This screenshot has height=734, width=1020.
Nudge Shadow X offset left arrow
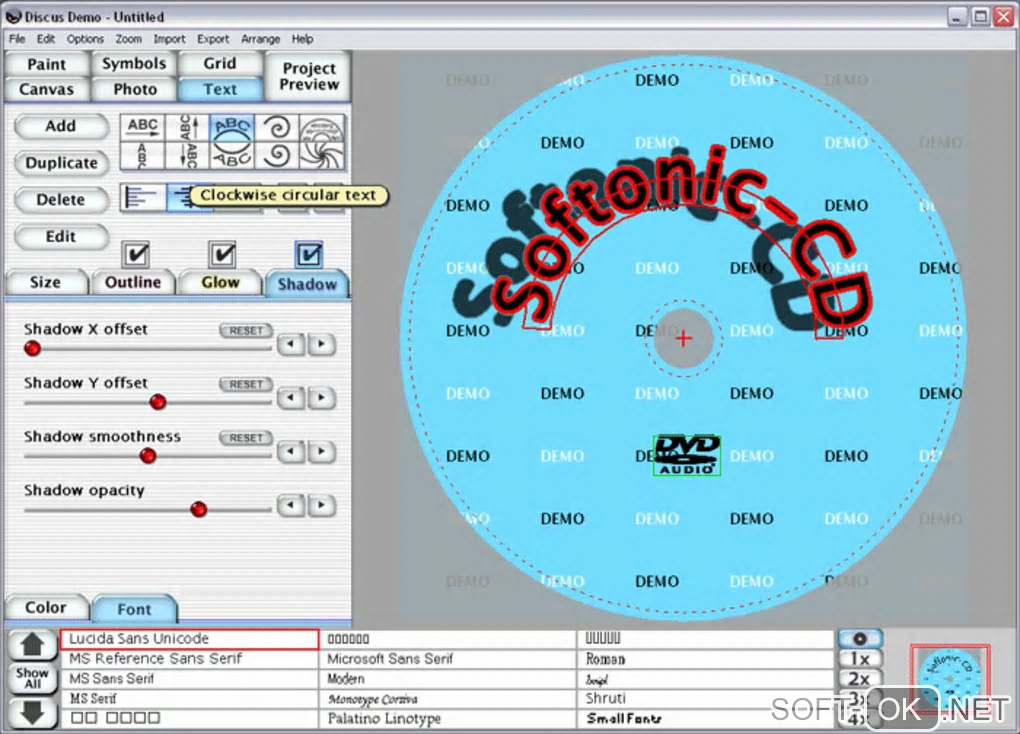[x=291, y=344]
